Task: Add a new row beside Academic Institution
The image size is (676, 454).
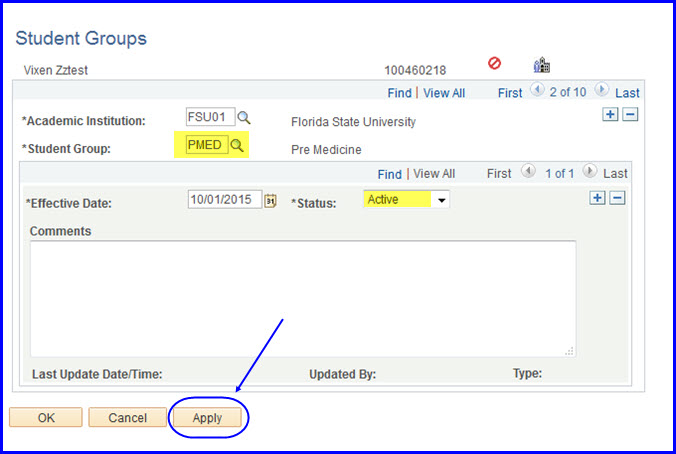Action: (611, 115)
